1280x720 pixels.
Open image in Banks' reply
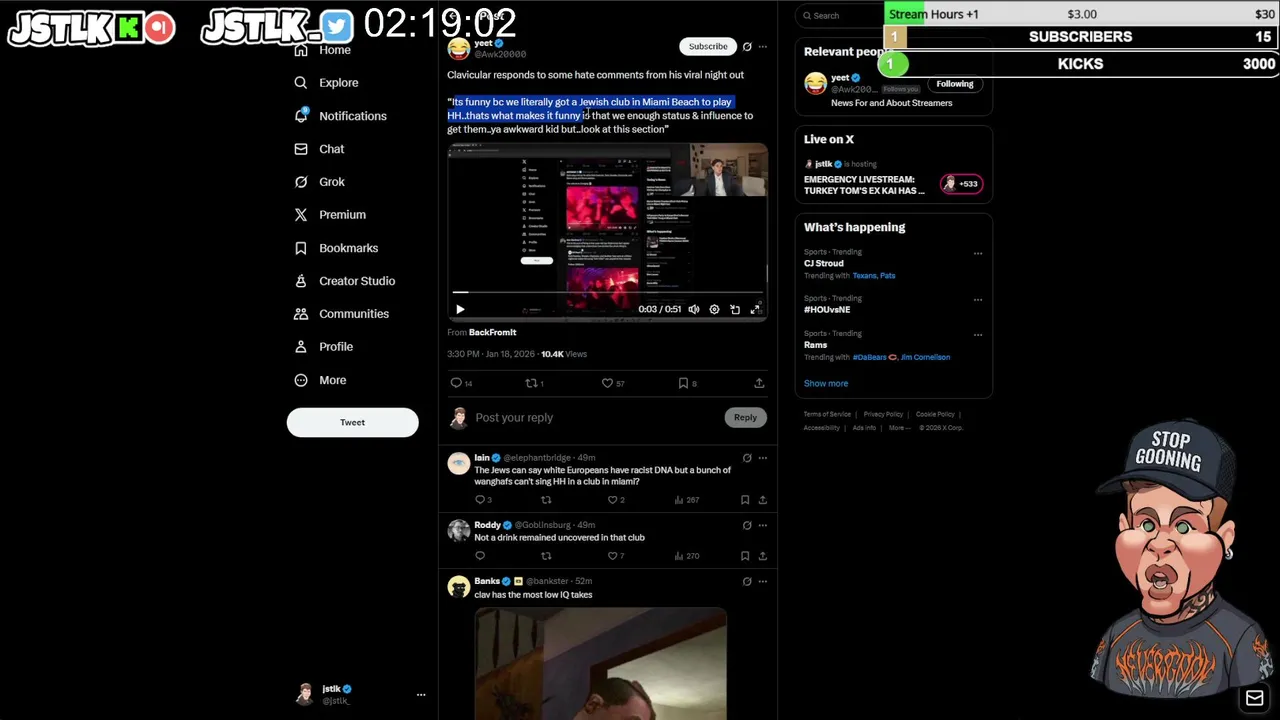click(x=600, y=663)
